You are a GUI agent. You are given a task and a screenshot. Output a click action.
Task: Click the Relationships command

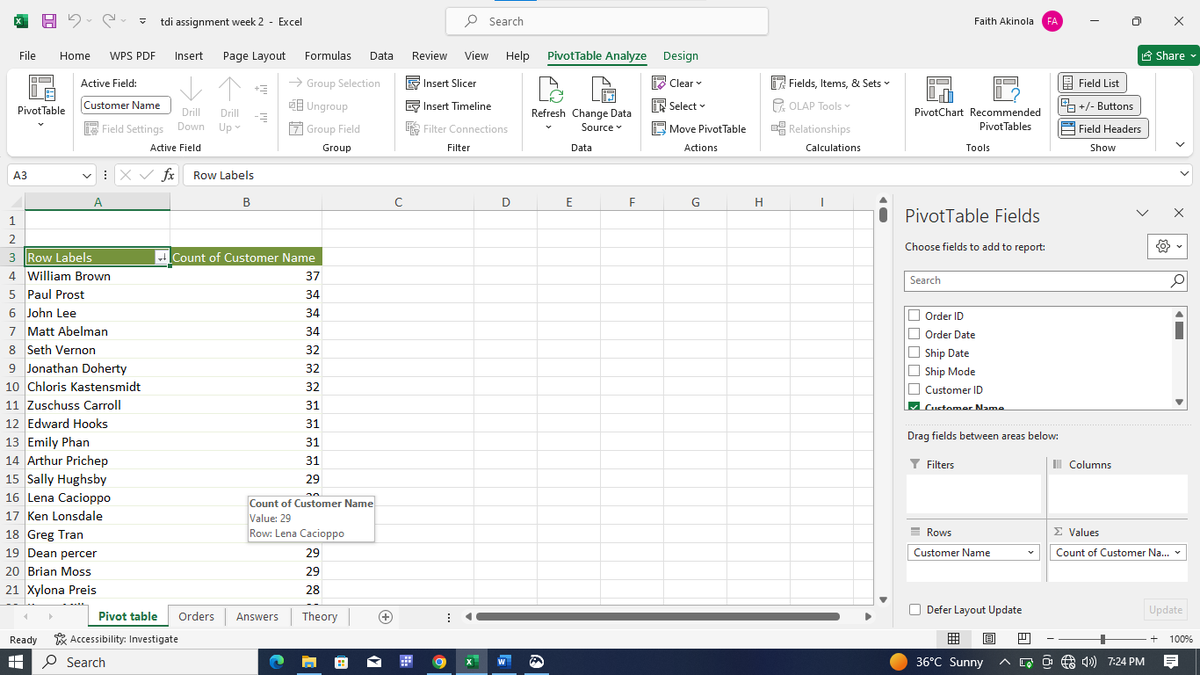coord(811,129)
